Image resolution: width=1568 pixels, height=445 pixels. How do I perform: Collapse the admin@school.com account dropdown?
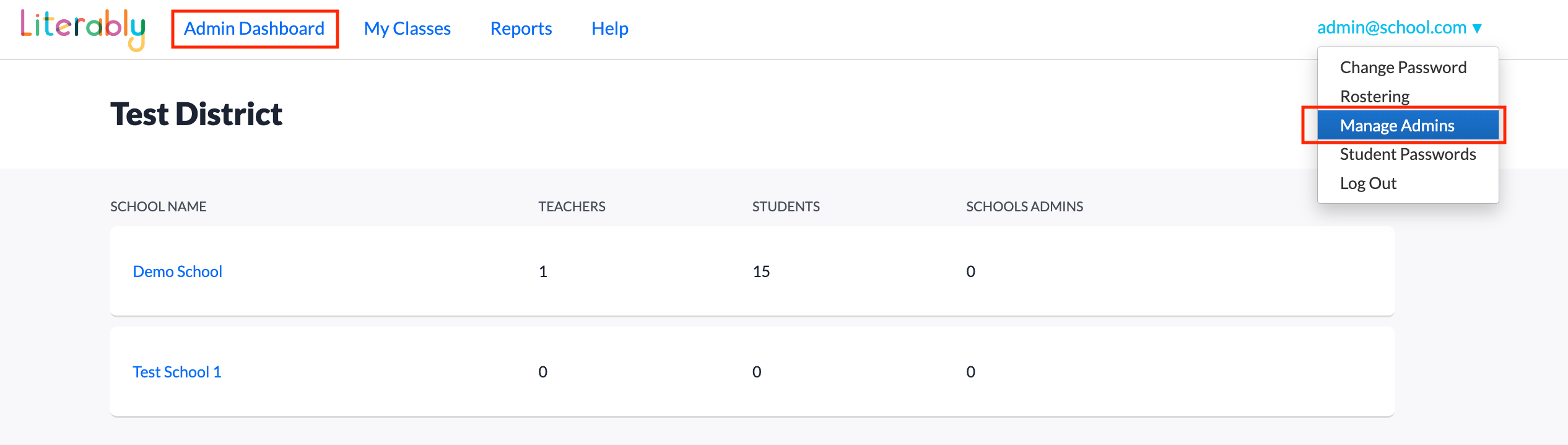click(1399, 28)
